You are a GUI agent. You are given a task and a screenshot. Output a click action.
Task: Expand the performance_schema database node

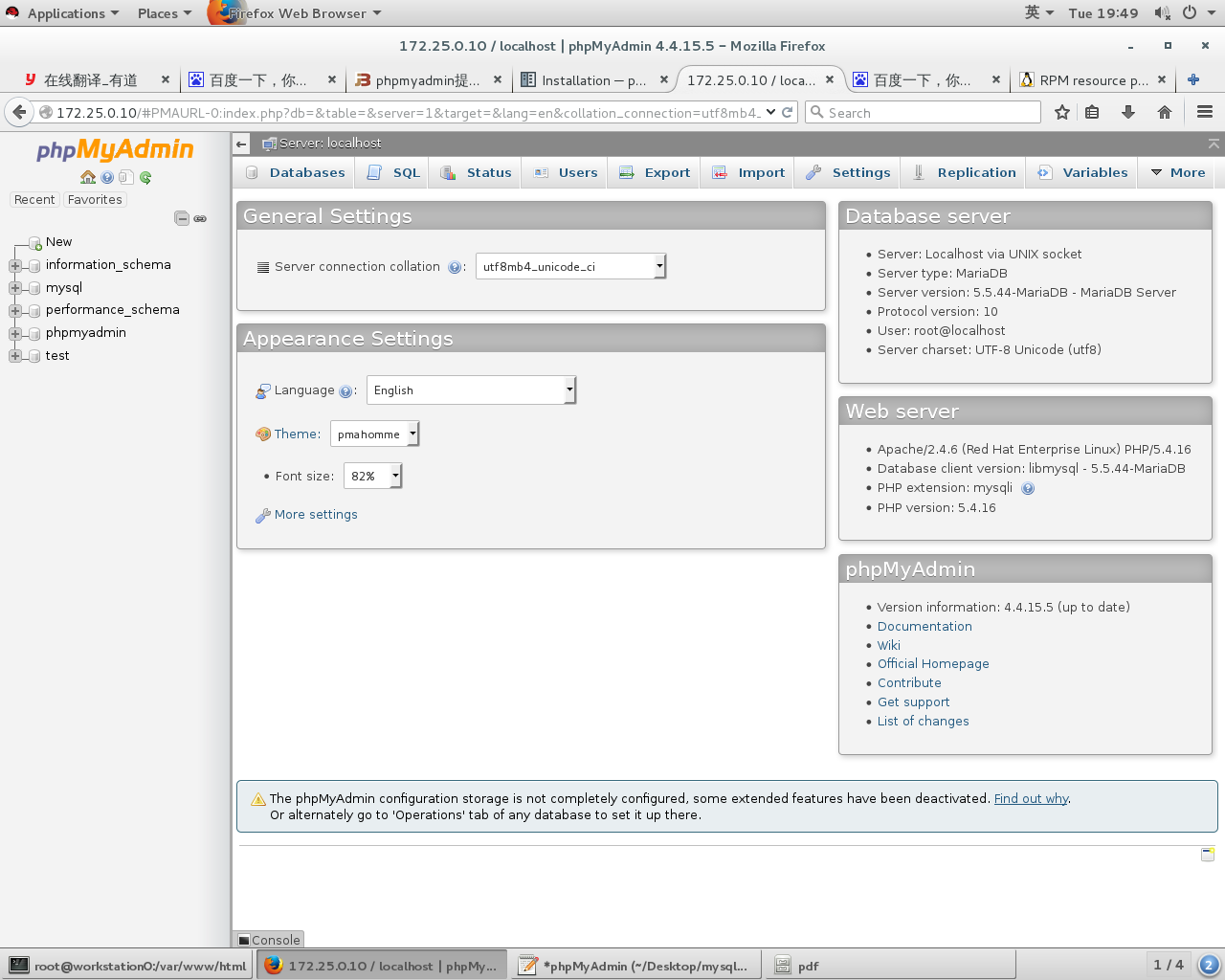click(x=15, y=311)
